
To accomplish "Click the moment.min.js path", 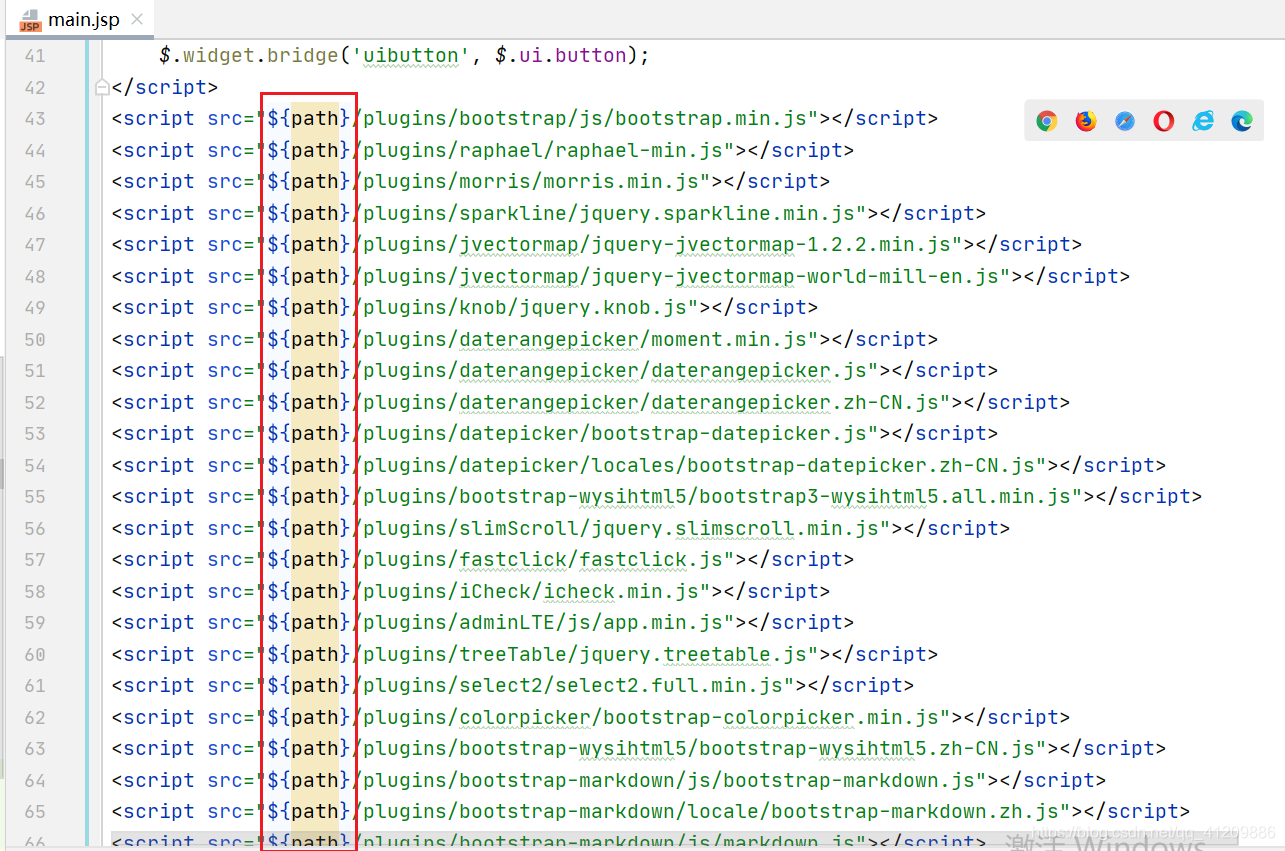I will pyautogui.click(x=584, y=339).
